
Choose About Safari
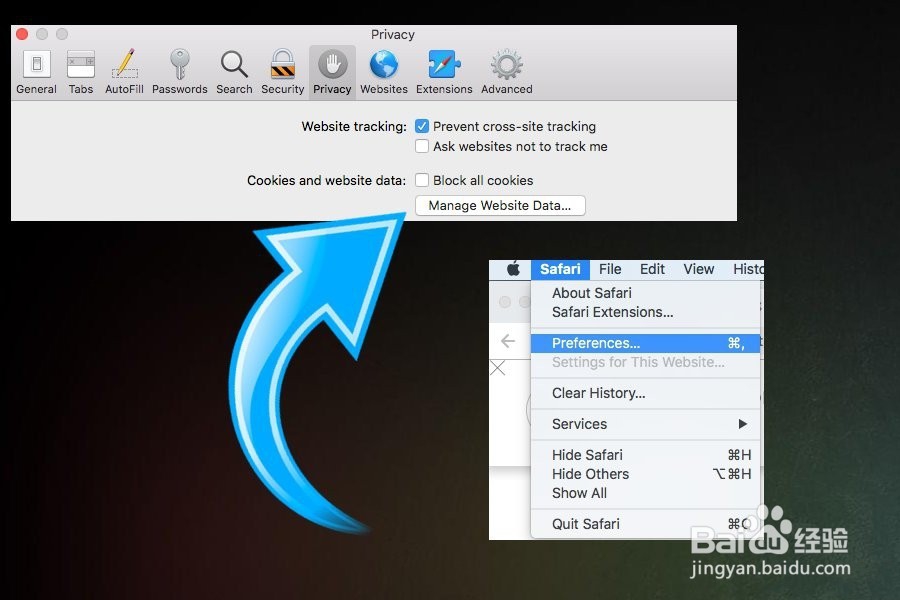pos(646,293)
